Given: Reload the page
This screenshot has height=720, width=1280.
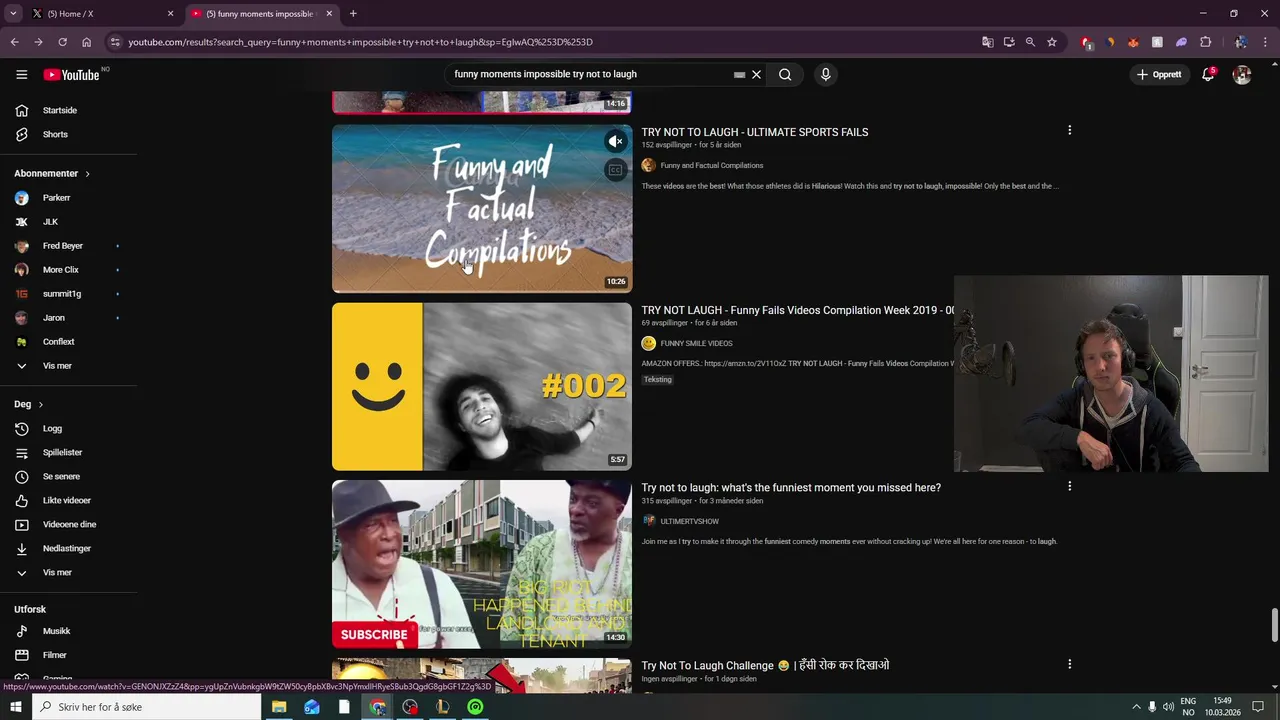Looking at the screenshot, I should pos(62,42).
